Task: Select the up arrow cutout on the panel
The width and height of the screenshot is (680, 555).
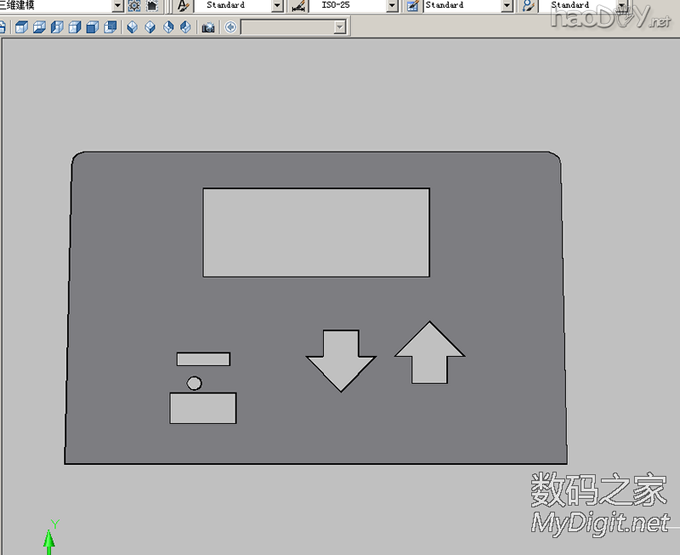Action: [x=429, y=353]
